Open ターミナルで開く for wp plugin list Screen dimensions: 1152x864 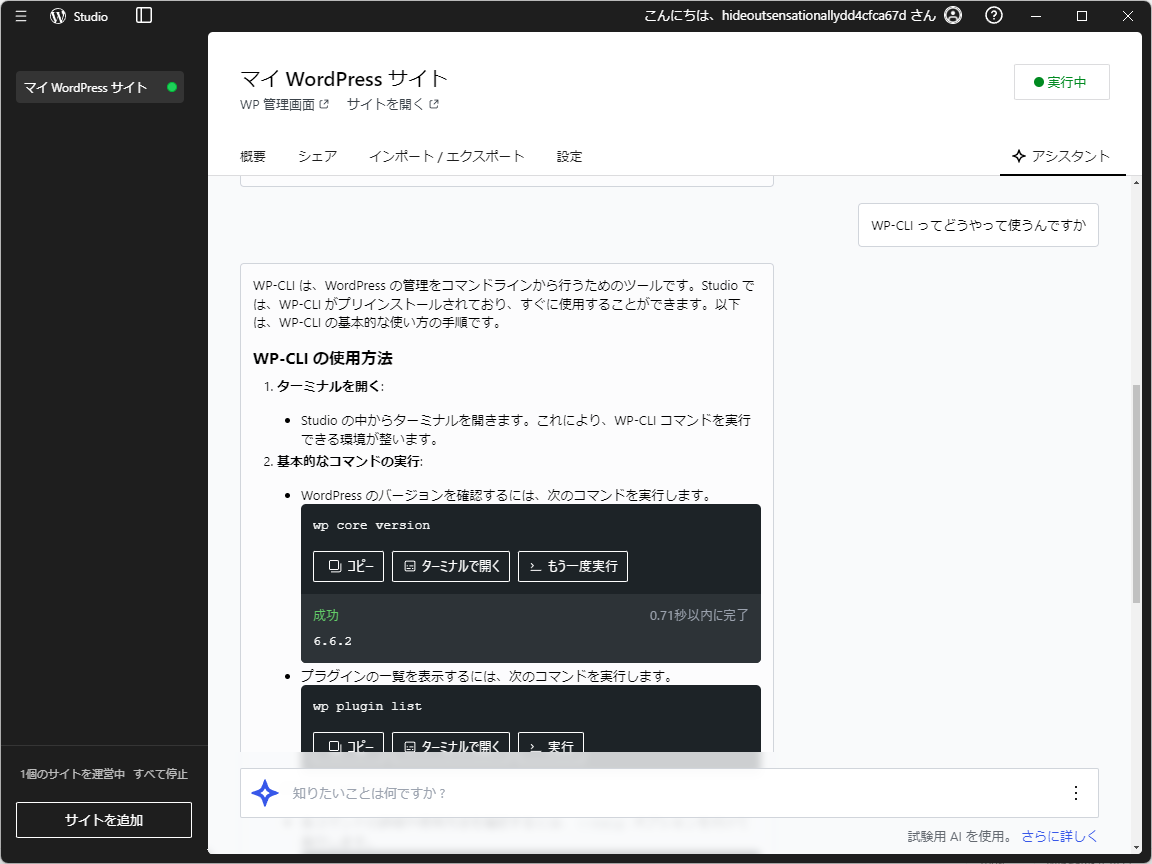pyautogui.click(x=450, y=747)
